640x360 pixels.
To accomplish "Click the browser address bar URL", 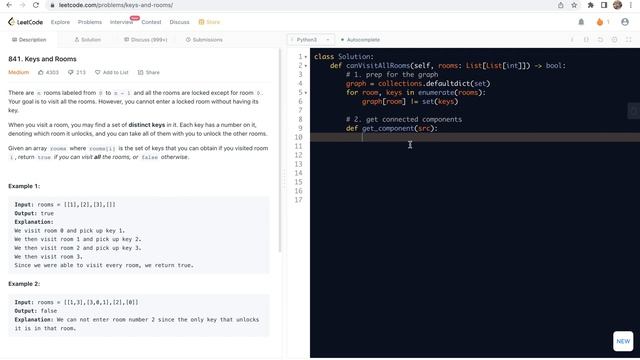I will (x=116, y=5).
